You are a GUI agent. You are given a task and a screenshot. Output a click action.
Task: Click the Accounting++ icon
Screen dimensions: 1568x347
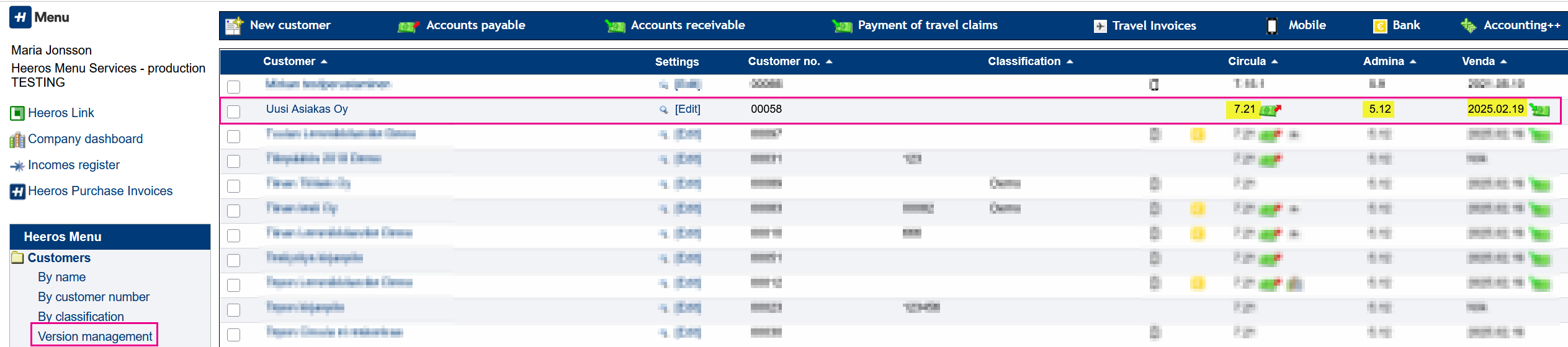1469,26
